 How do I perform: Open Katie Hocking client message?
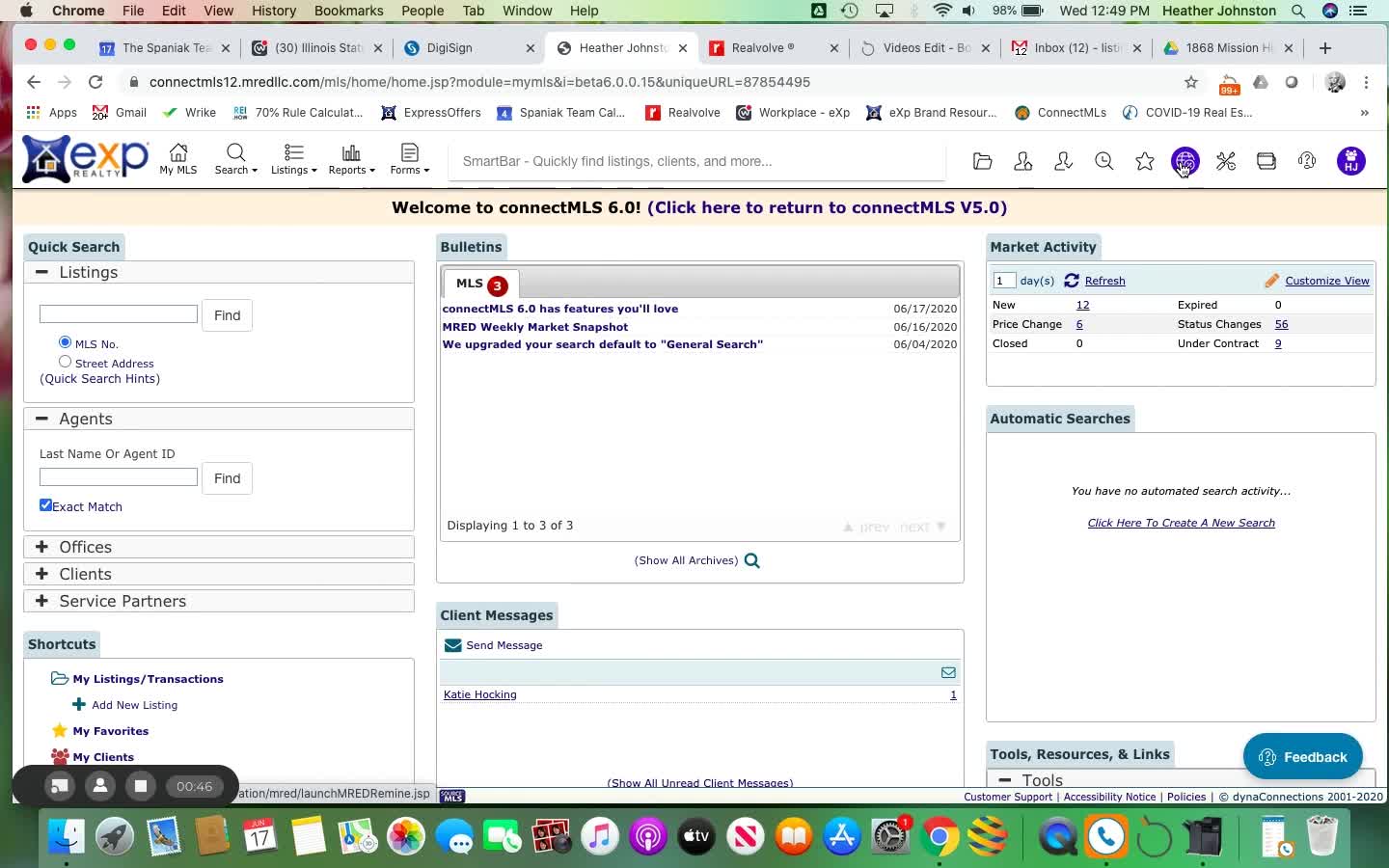pyautogui.click(x=479, y=694)
